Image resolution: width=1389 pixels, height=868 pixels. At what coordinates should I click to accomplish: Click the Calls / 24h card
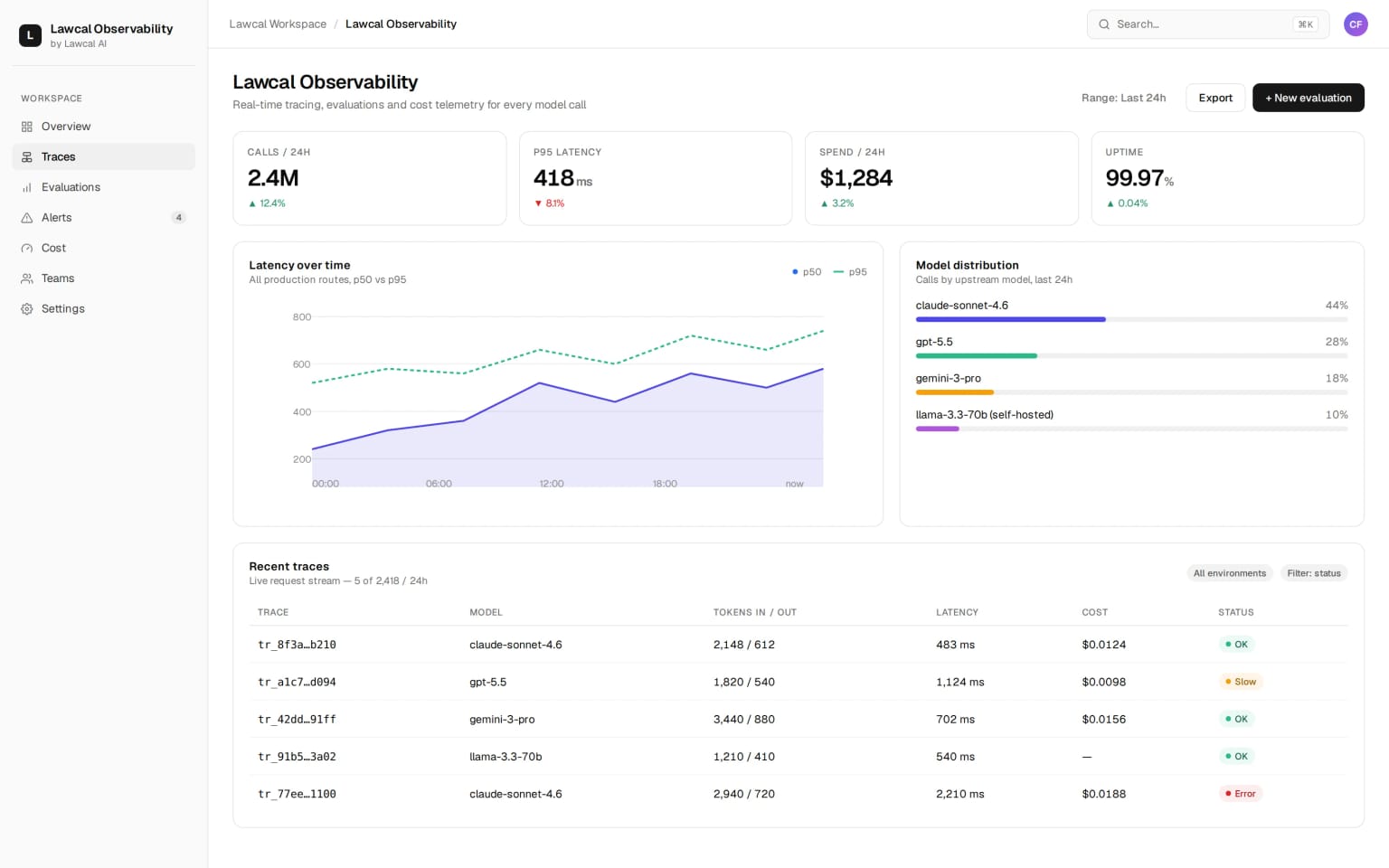pyautogui.click(x=370, y=178)
